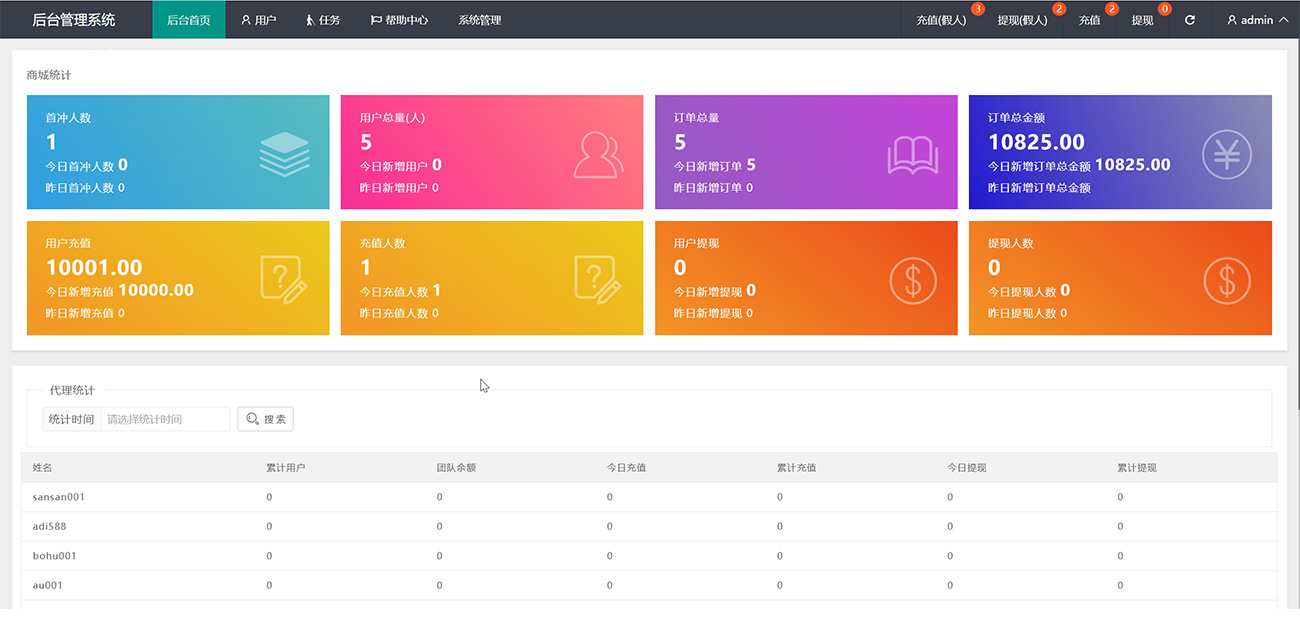The height and width of the screenshot is (636, 1300).
Task: Open the 系统管理 navigation menu
Action: coord(479,20)
